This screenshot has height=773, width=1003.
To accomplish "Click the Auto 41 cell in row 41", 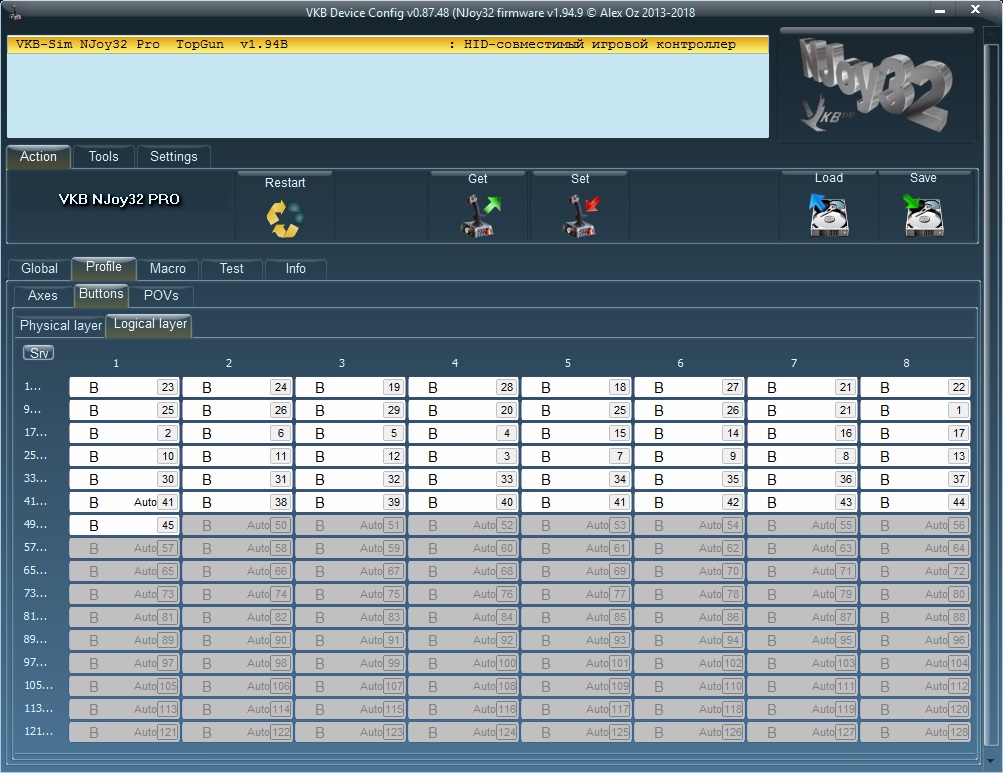I will (125, 502).
